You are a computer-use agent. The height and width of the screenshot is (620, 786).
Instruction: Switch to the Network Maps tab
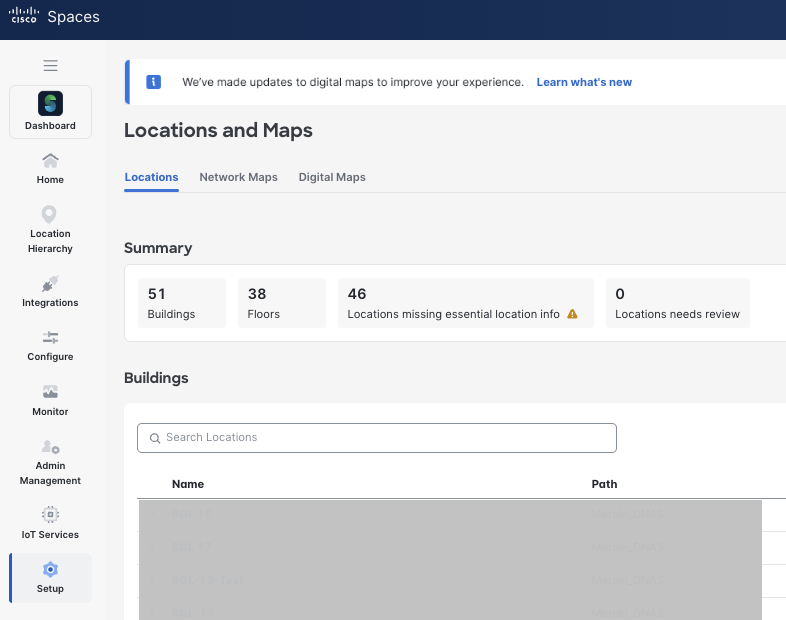[238, 177]
